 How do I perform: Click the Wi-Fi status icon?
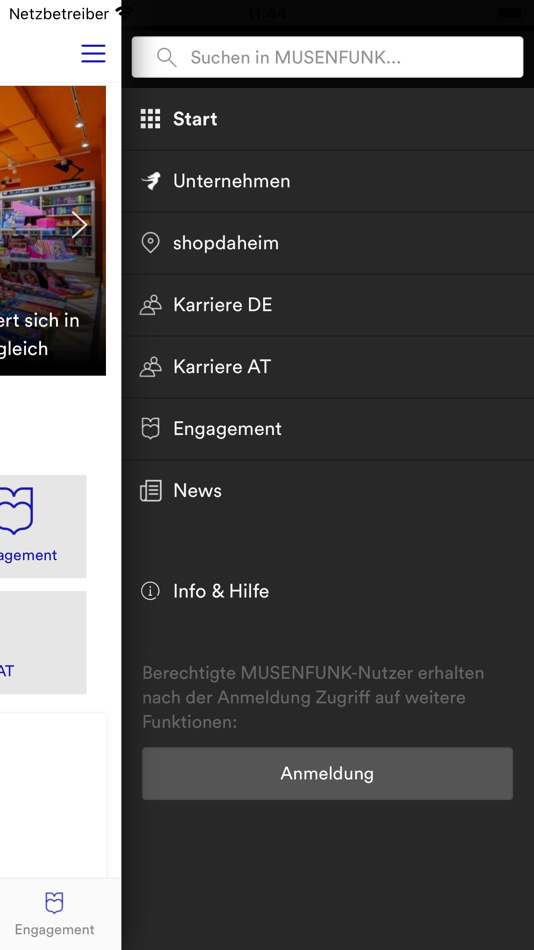tap(124, 12)
